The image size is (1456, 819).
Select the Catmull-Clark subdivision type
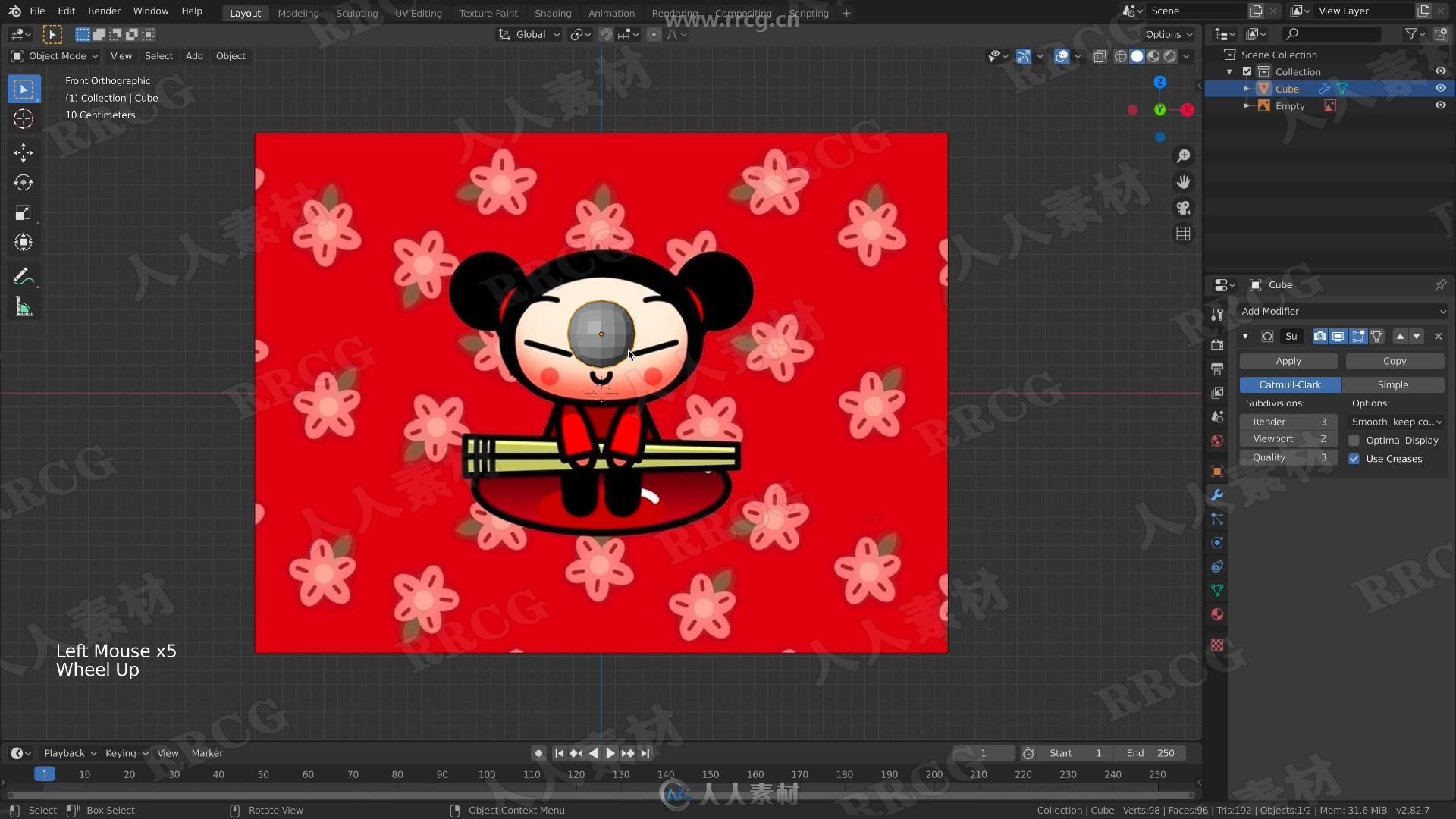(1290, 385)
